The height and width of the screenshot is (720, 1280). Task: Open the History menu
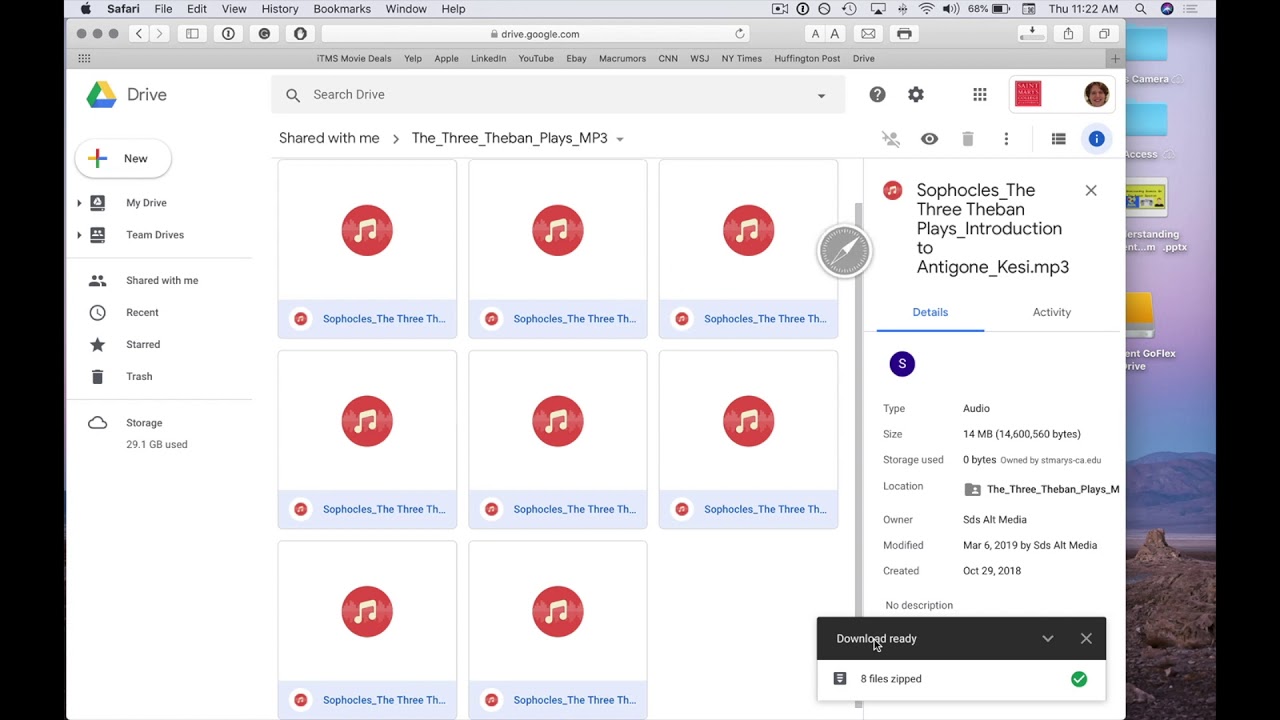(x=280, y=9)
